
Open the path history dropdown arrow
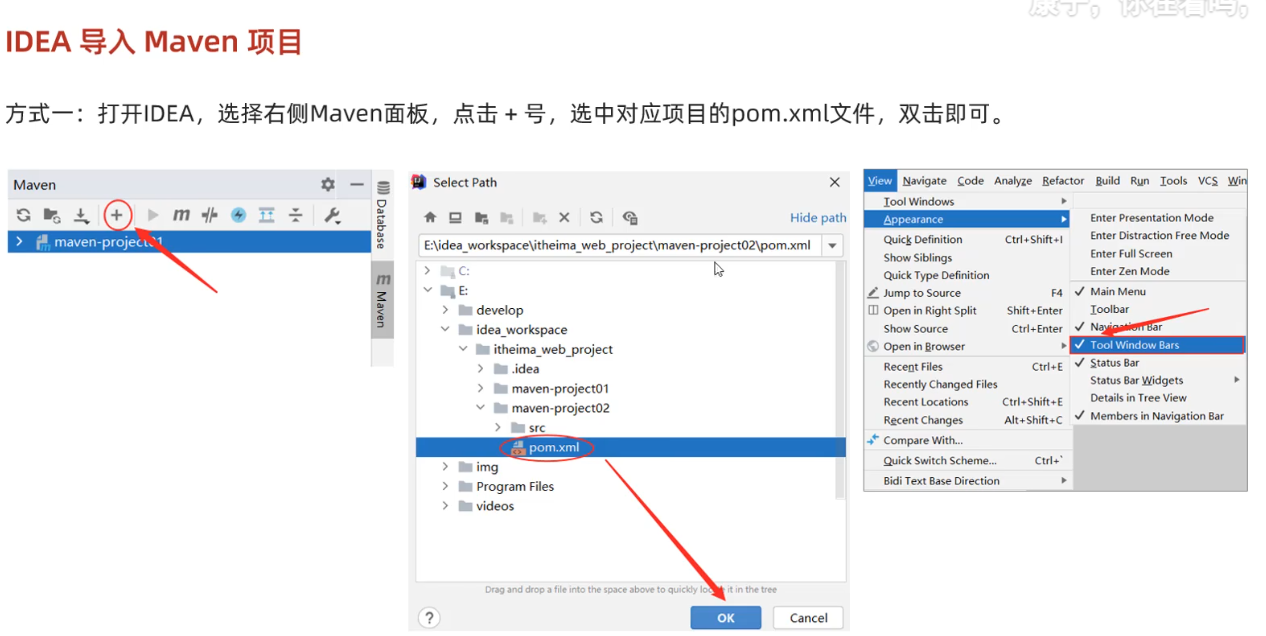[832, 245]
